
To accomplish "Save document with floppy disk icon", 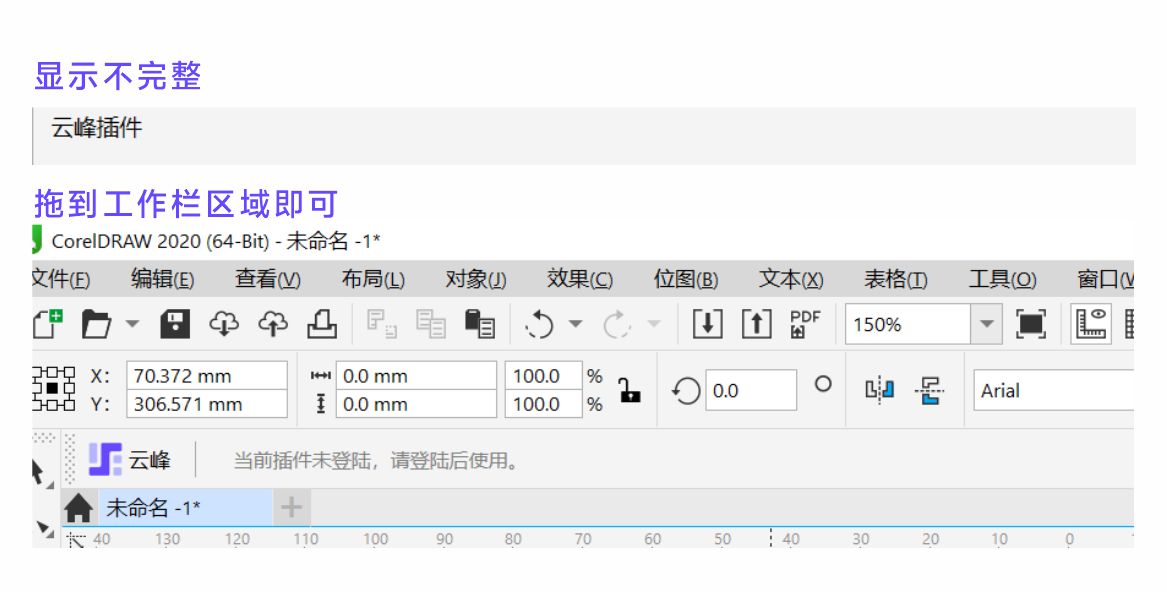I will pyautogui.click(x=175, y=325).
